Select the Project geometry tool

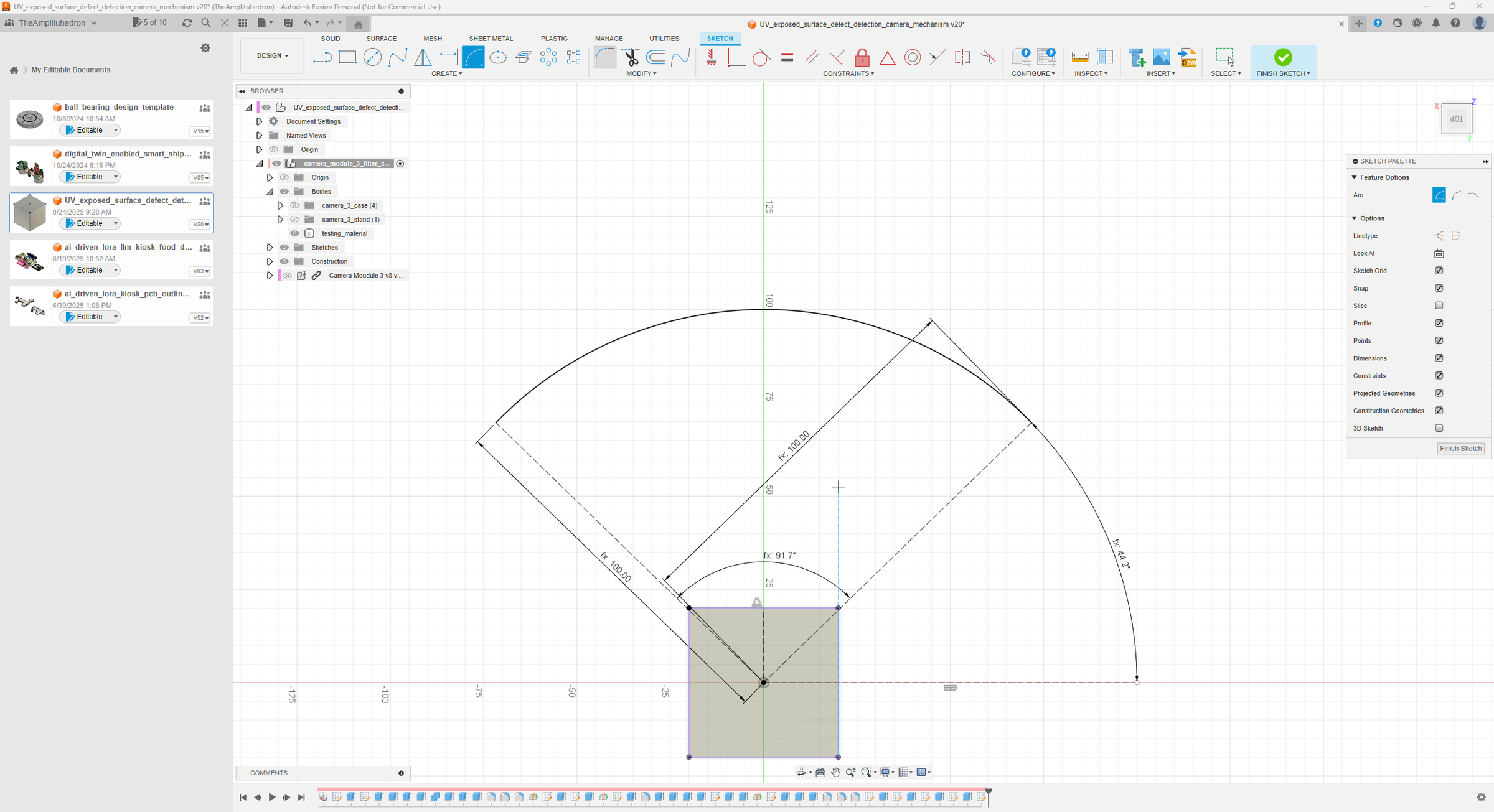pos(524,58)
